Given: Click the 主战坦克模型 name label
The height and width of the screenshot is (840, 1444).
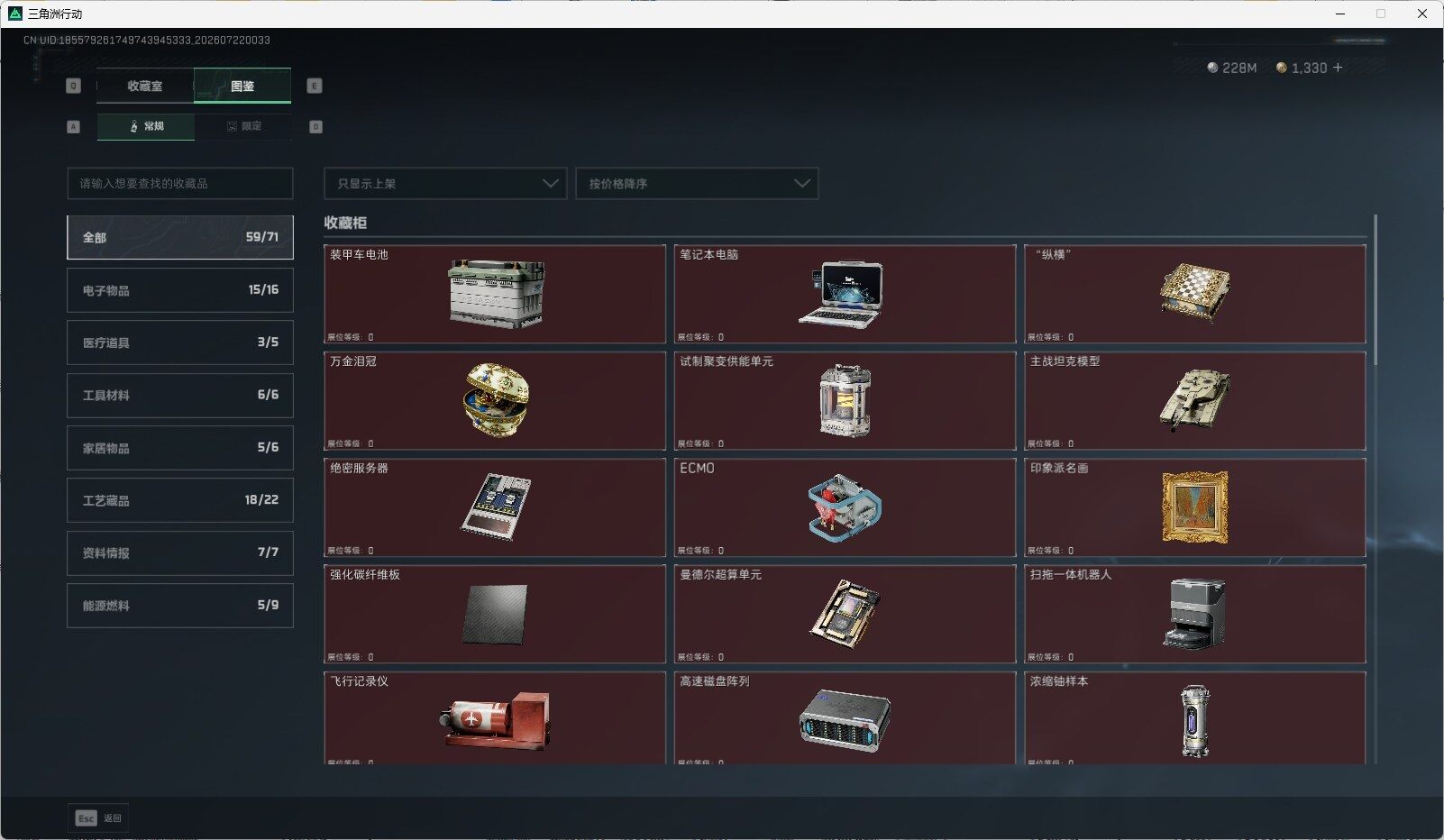Looking at the screenshot, I should (1065, 361).
